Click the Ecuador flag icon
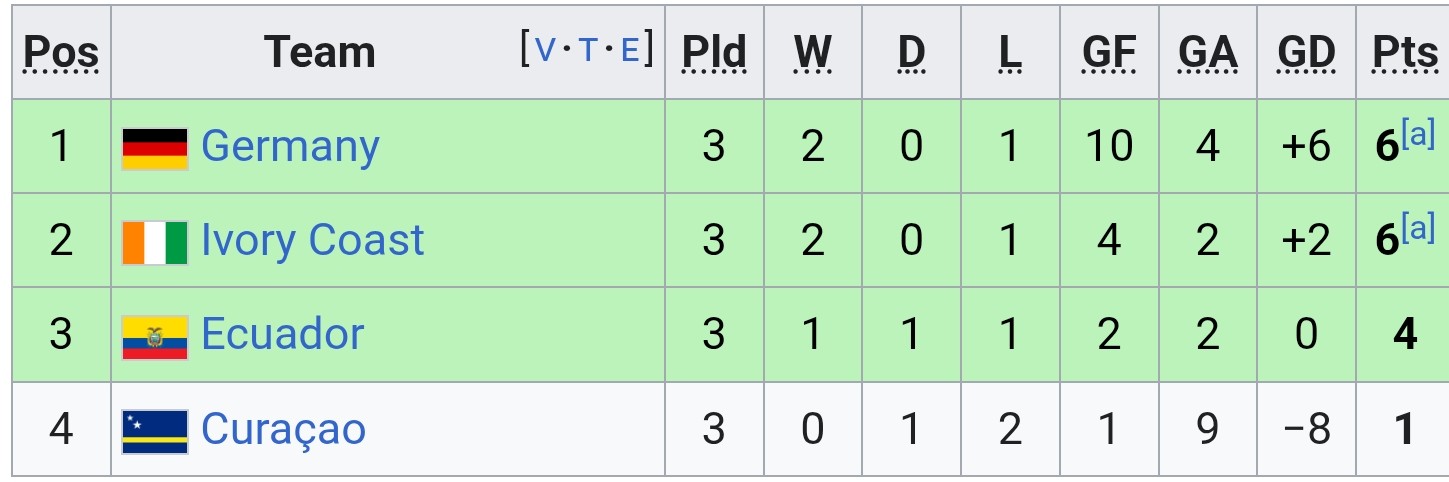The width and height of the screenshot is (1449, 482). 155,336
